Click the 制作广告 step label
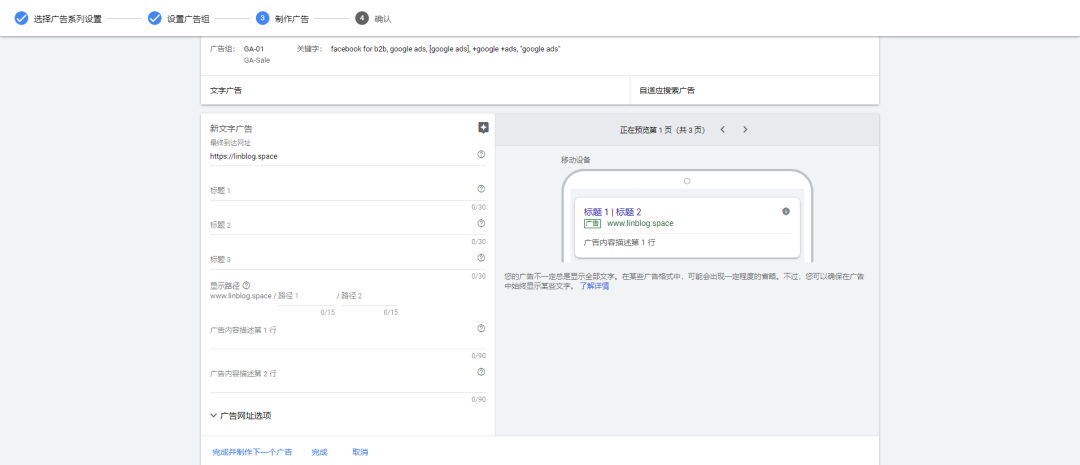This screenshot has width=1080, height=465. [x=291, y=19]
